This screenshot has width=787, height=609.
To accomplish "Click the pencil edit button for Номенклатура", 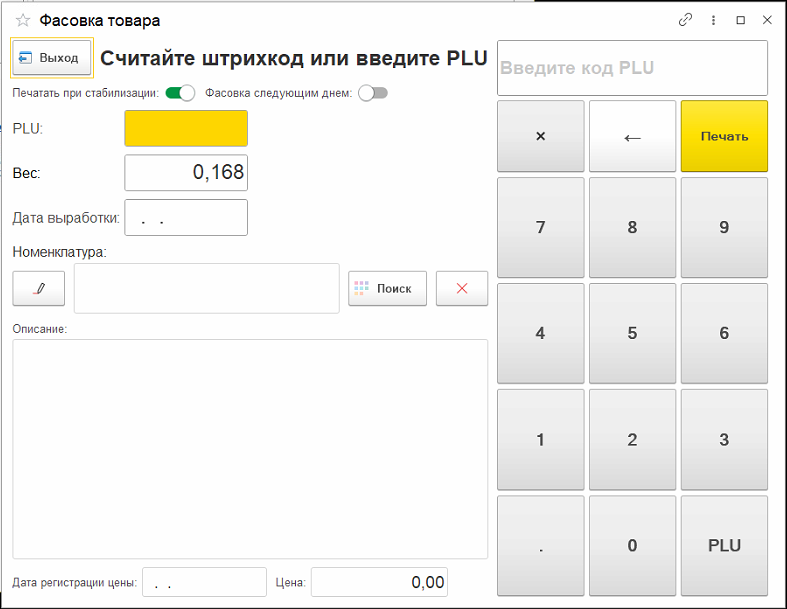I will click(39, 288).
